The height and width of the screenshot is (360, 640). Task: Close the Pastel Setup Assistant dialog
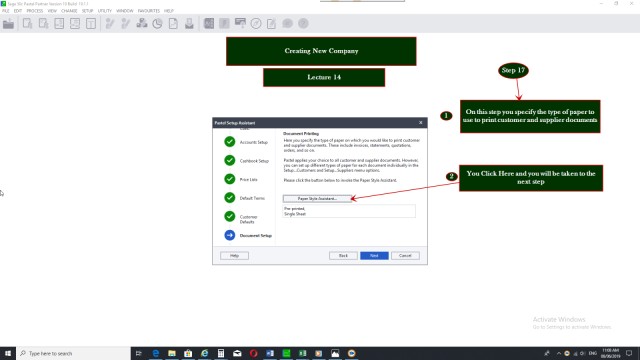(x=420, y=122)
